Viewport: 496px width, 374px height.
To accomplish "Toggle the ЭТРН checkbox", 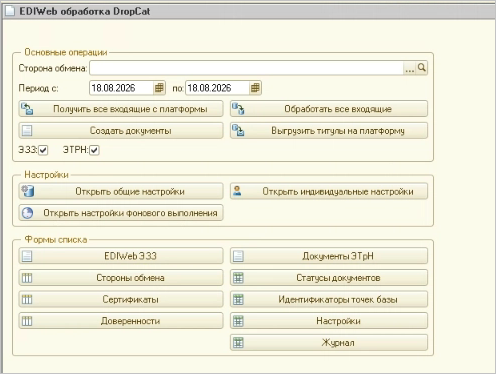I will coord(94,150).
